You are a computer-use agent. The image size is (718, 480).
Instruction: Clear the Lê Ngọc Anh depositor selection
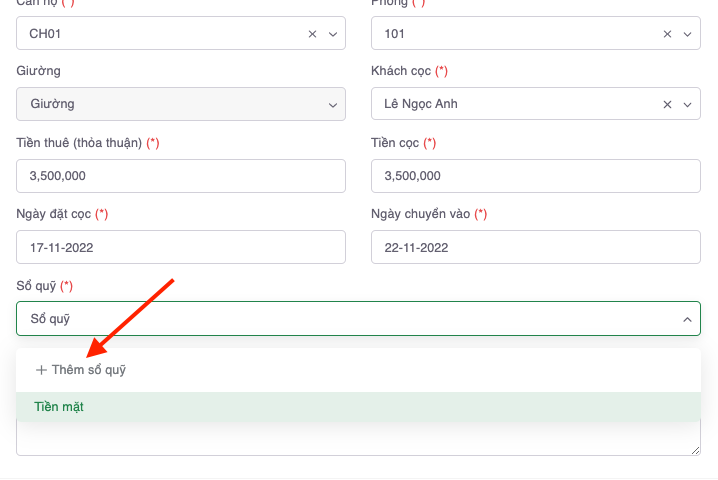pos(667,104)
